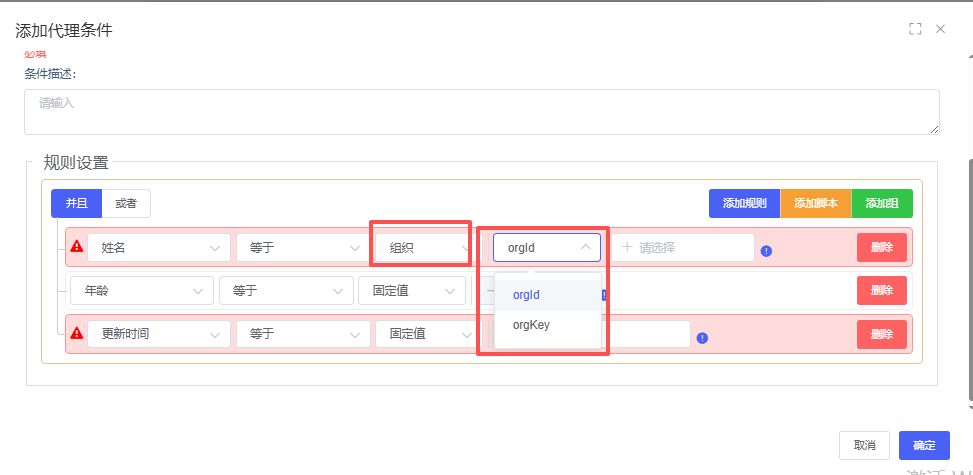
Task: Open the 组织 value type dropdown
Action: (x=422, y=248)
